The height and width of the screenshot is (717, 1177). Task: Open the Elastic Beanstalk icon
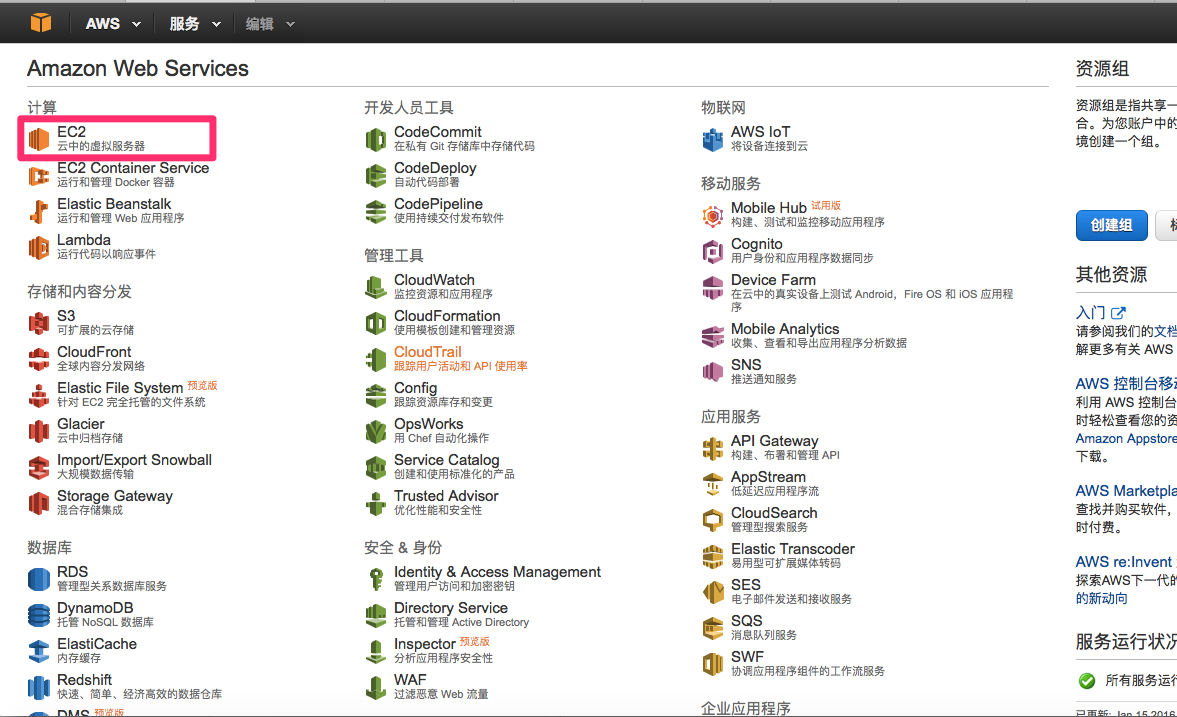click(39, 211)
